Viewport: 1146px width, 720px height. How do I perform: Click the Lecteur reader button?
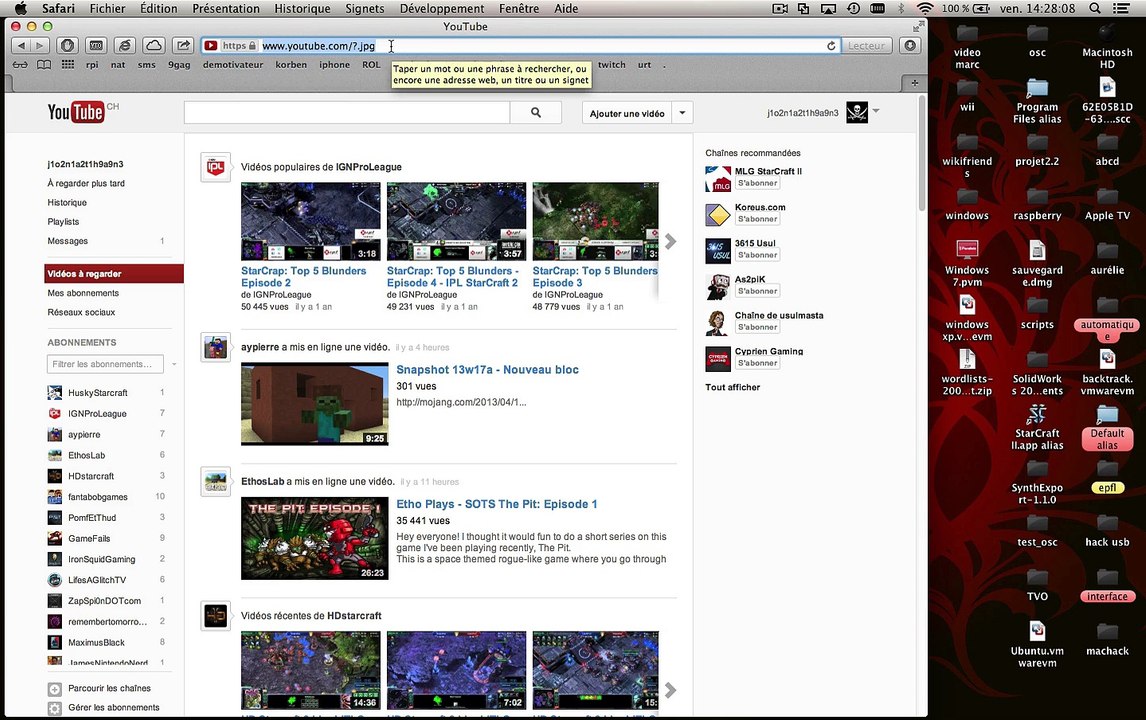866,45
